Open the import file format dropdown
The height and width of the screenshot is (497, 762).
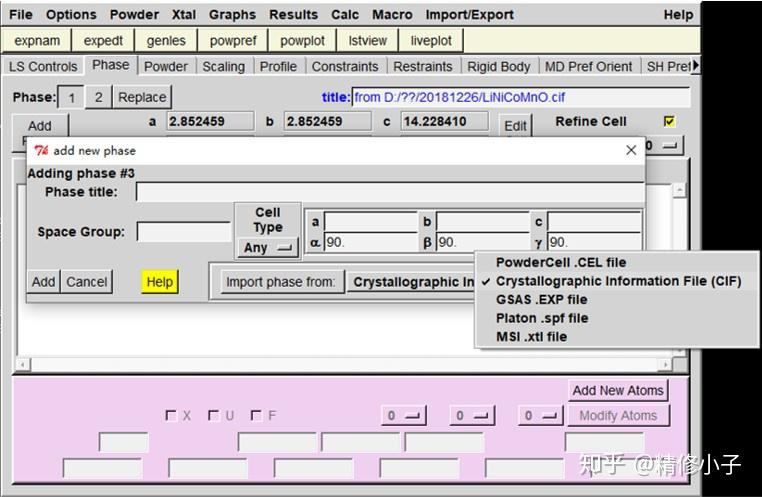(411, 282)
